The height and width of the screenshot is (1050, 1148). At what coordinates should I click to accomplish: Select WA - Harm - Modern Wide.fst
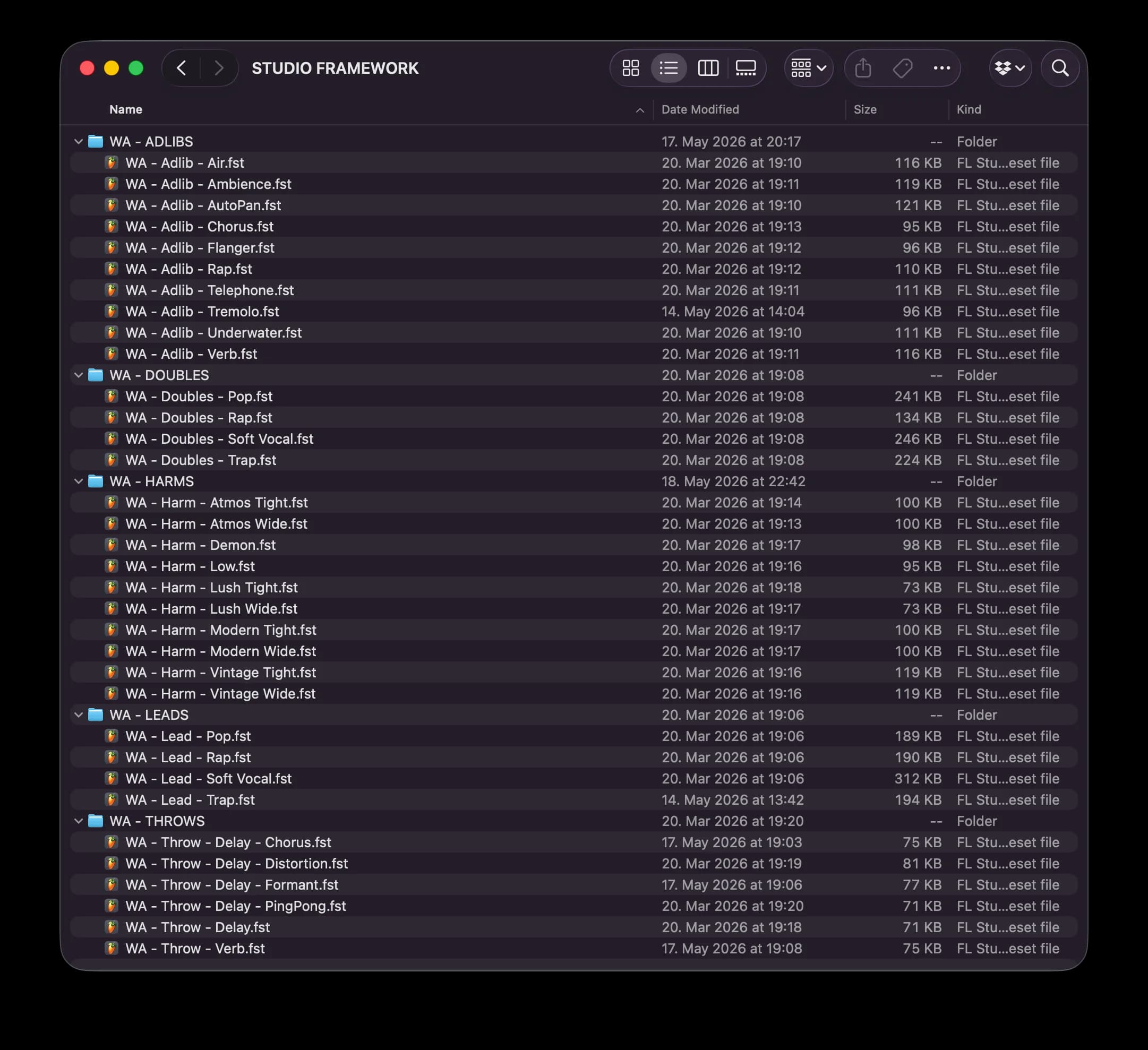pyautogui.click(x=573, y=651)
